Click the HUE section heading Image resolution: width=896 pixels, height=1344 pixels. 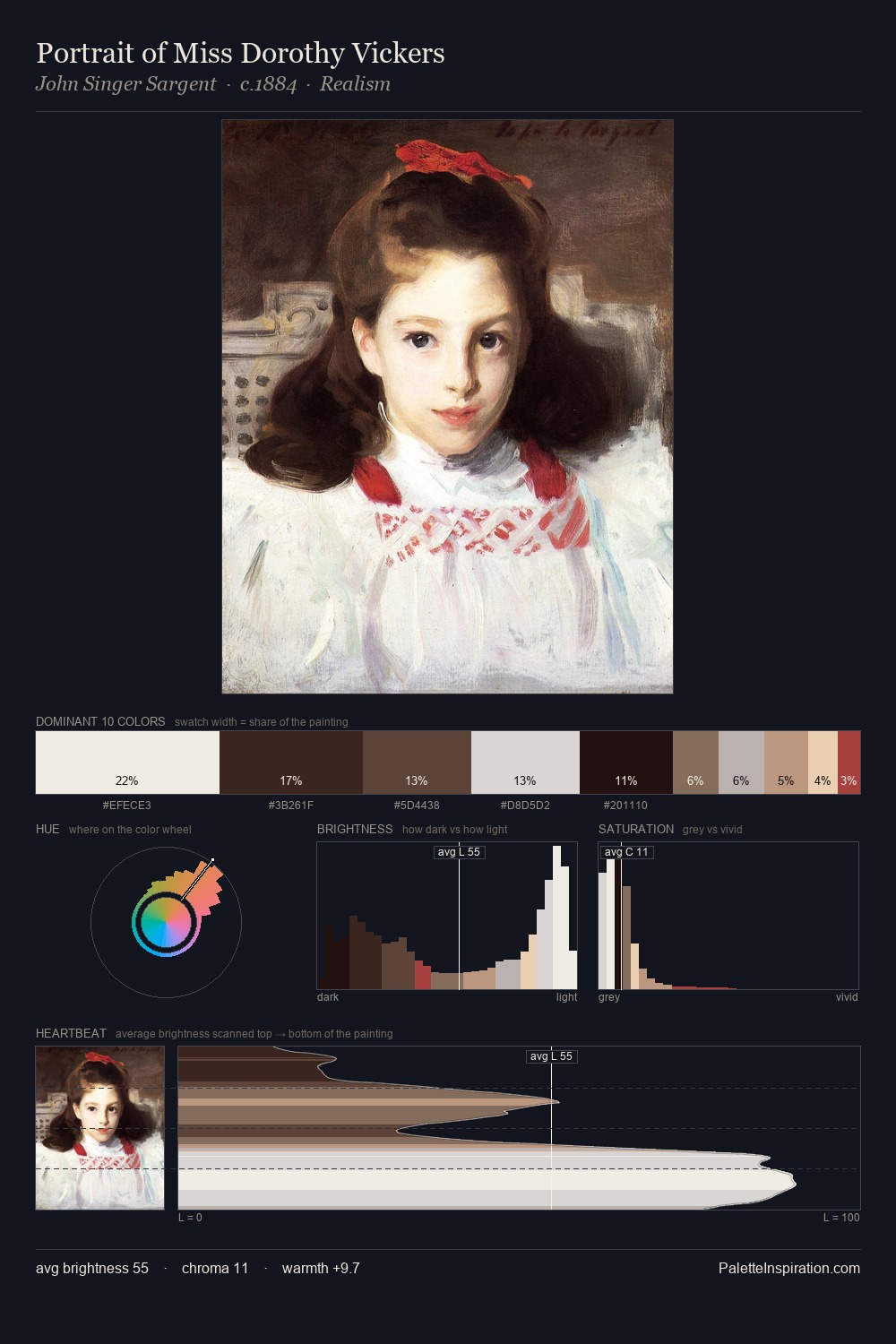tap(47, 829)
